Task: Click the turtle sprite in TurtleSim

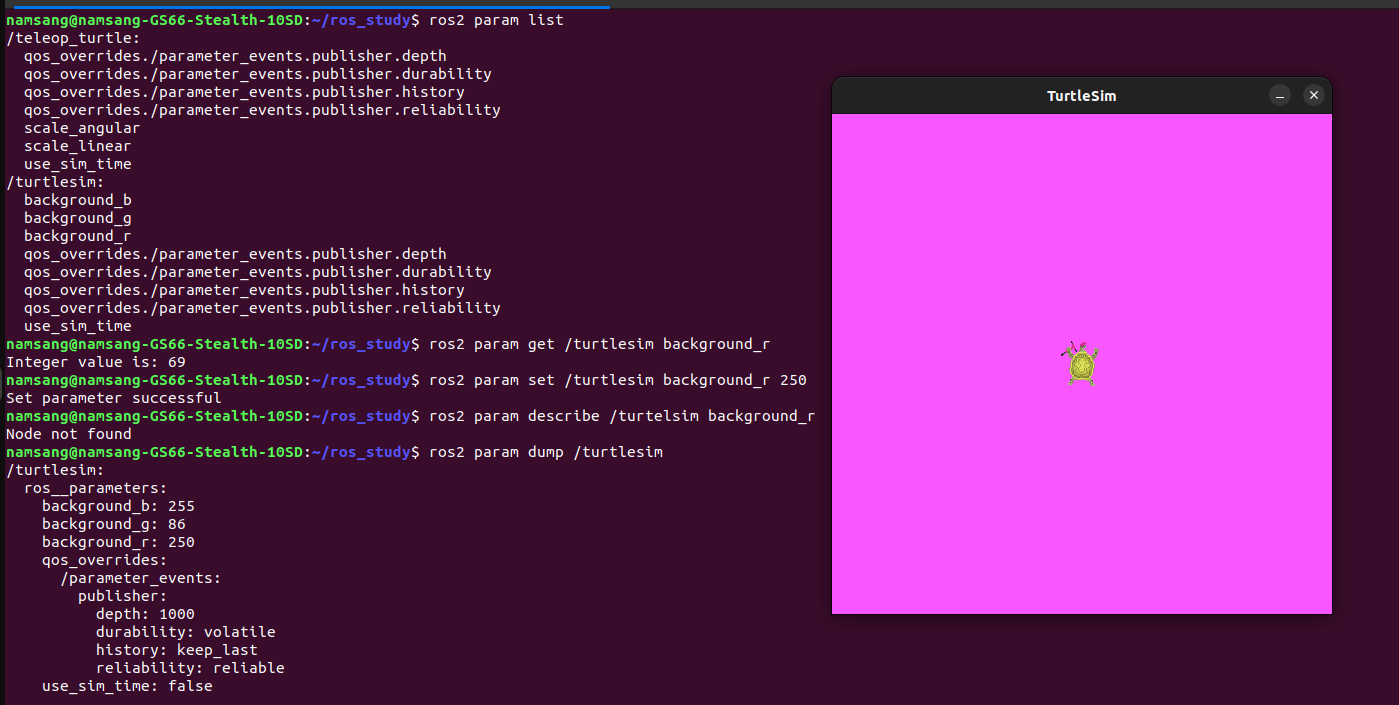Action: coord(1080,364)
